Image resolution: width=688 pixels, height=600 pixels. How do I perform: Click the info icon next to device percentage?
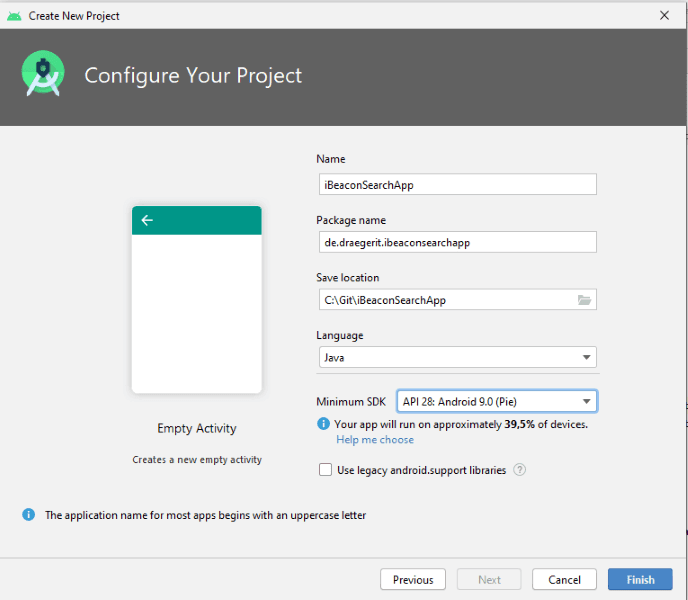coord(323,424)
